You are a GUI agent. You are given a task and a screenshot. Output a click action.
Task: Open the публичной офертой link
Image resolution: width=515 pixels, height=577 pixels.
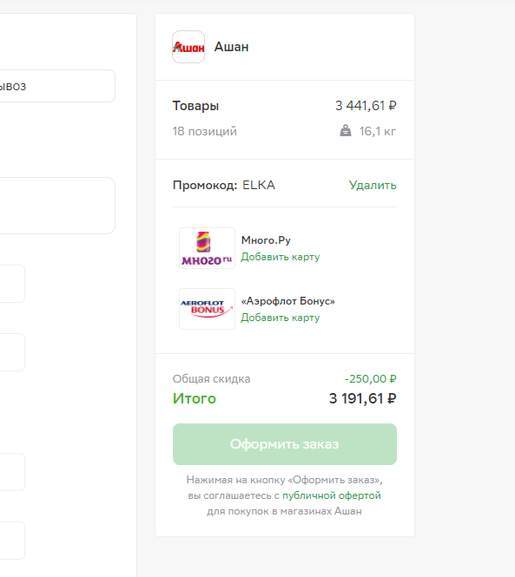tap(331, 496)
